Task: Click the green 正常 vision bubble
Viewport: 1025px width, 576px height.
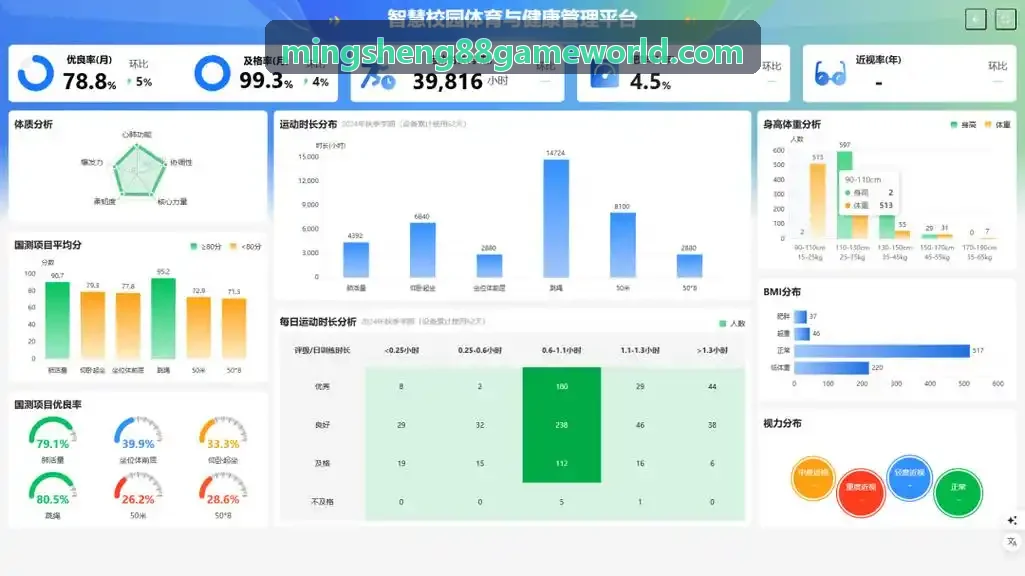Action: tap(958, 493)
